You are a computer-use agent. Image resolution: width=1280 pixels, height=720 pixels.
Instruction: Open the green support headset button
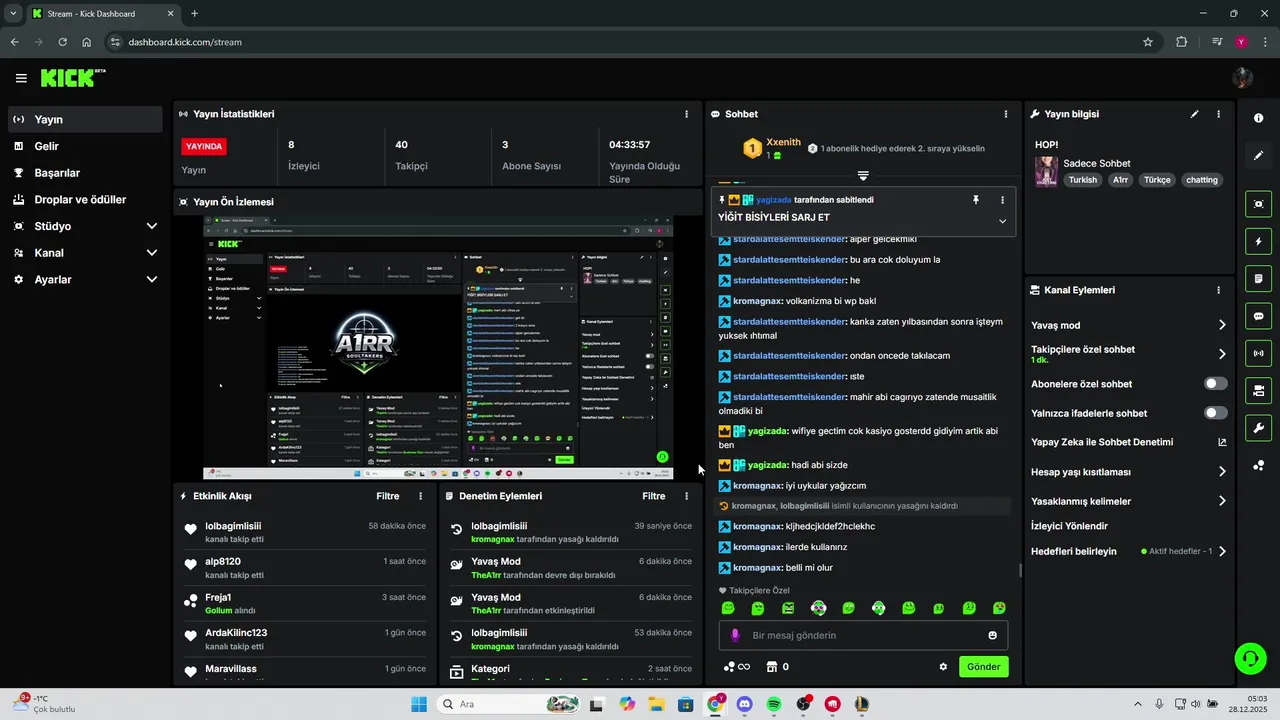pyautogui.click(x=1250, y=658)
